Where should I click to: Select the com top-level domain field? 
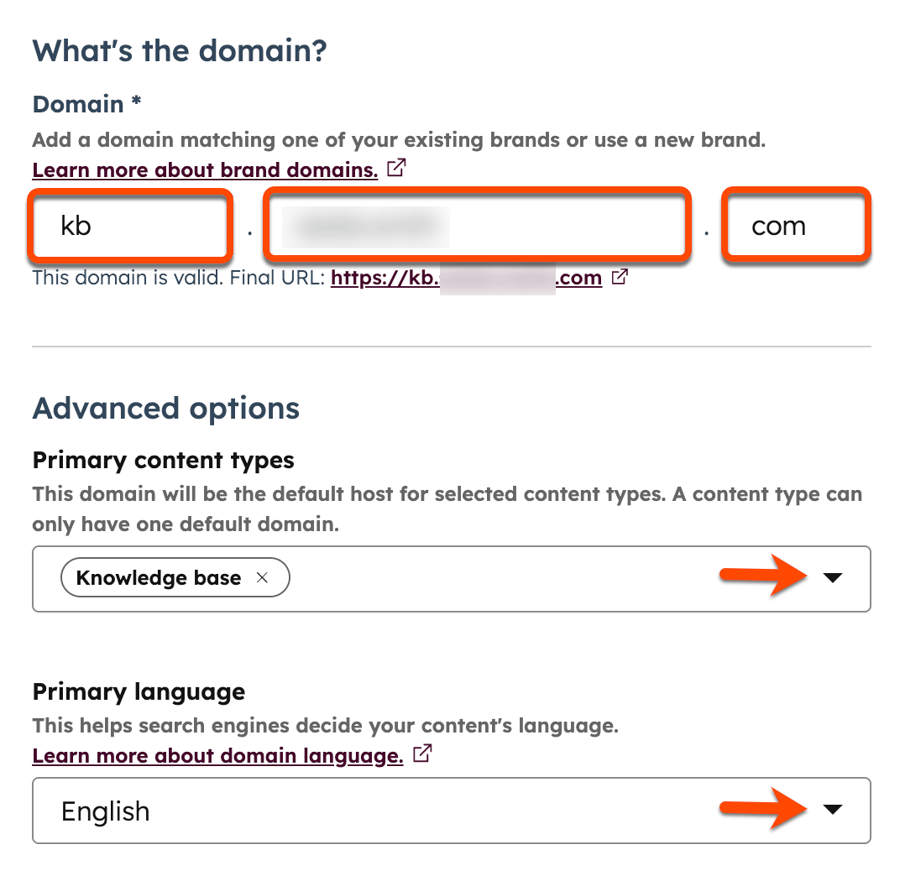[x=795, y=226]
